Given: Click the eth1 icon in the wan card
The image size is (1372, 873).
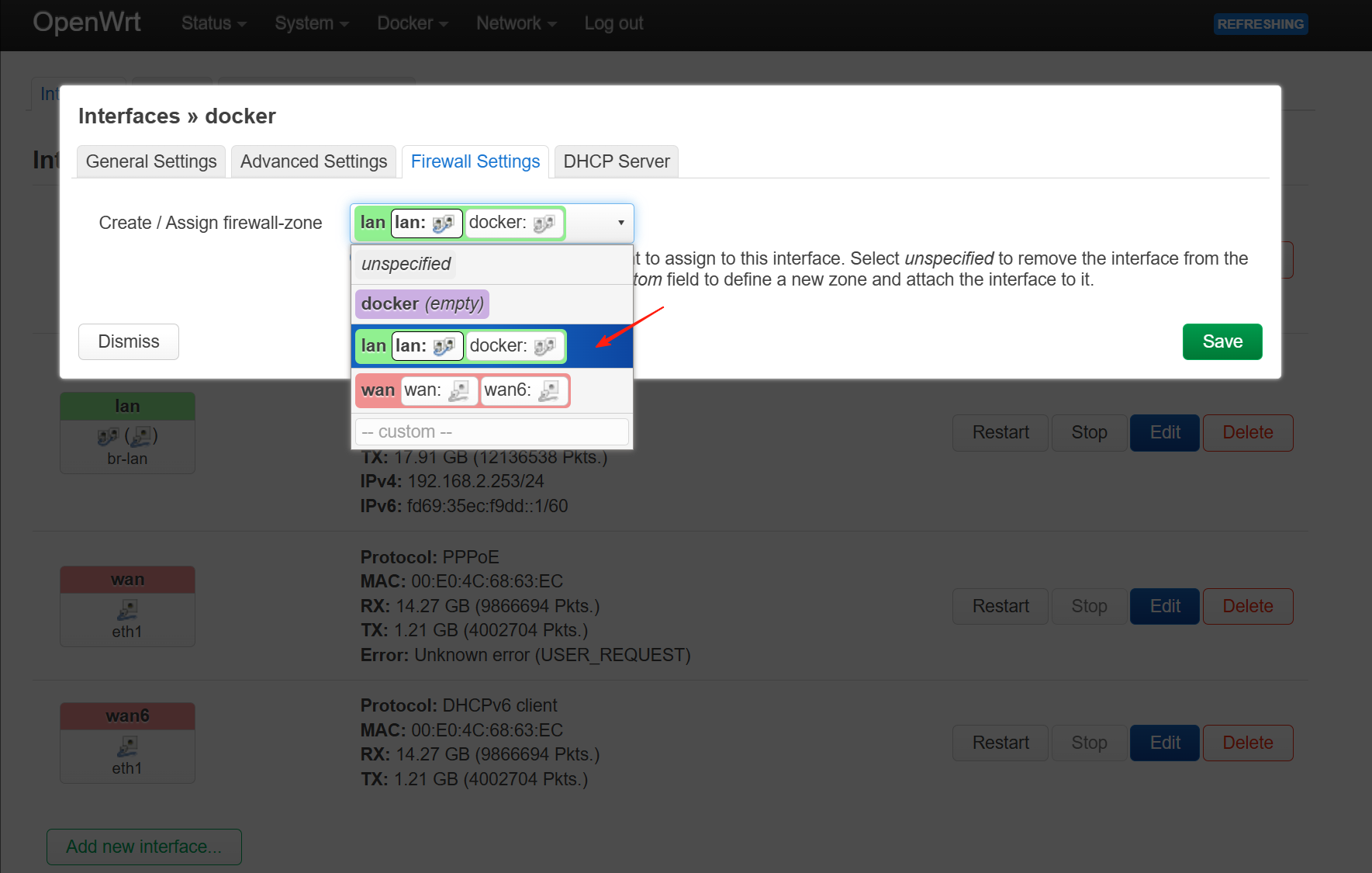Looking at the screenshot, I should (127, 610).
